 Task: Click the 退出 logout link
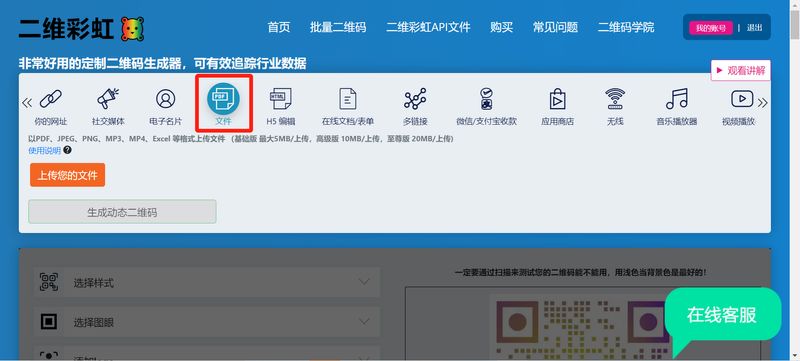point(754,28)
